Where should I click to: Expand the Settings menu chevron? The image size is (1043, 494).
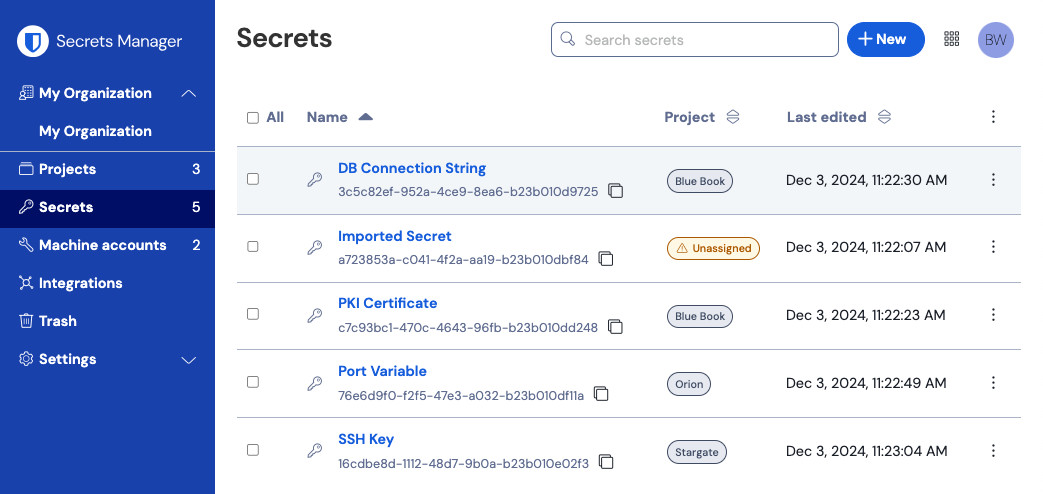point(188,360)
